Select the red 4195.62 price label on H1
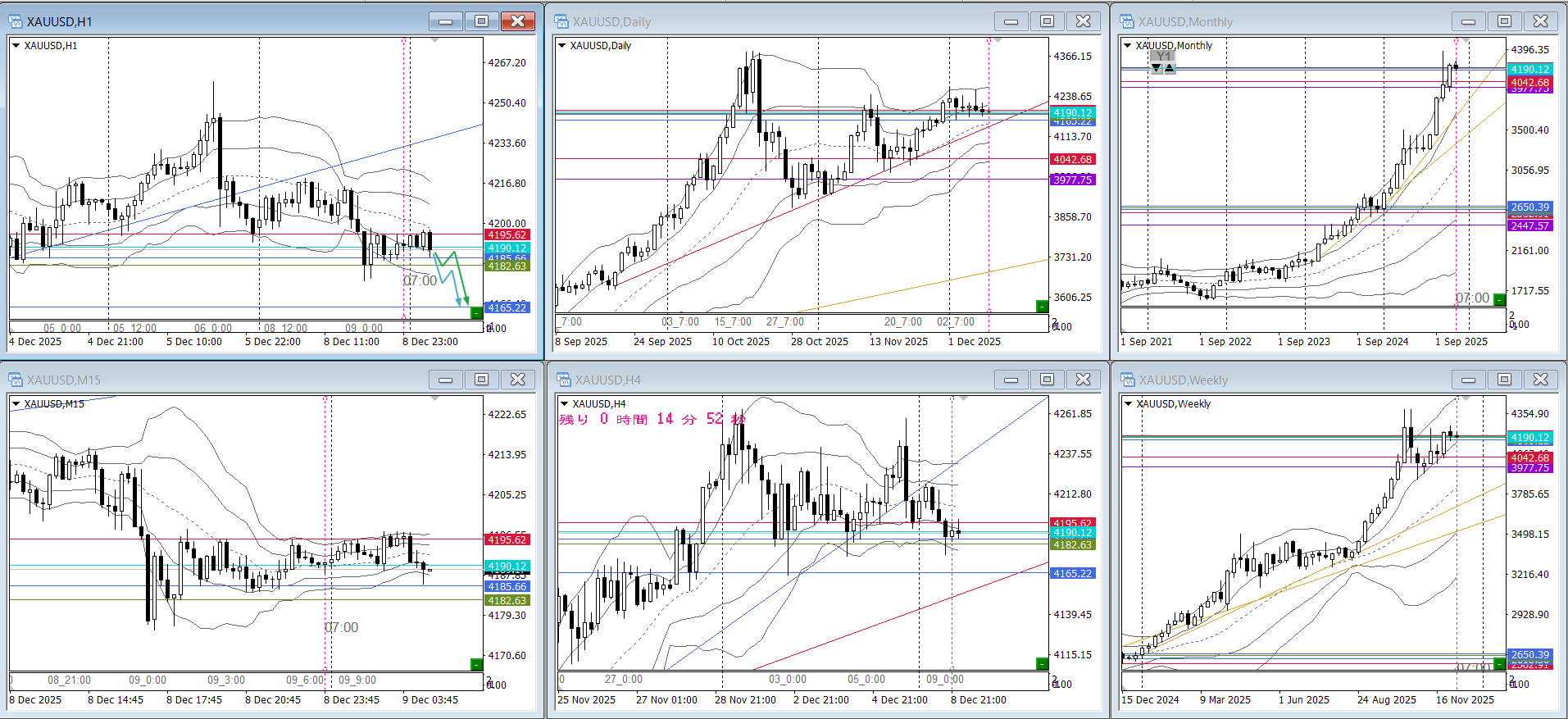 pos(507,235)
